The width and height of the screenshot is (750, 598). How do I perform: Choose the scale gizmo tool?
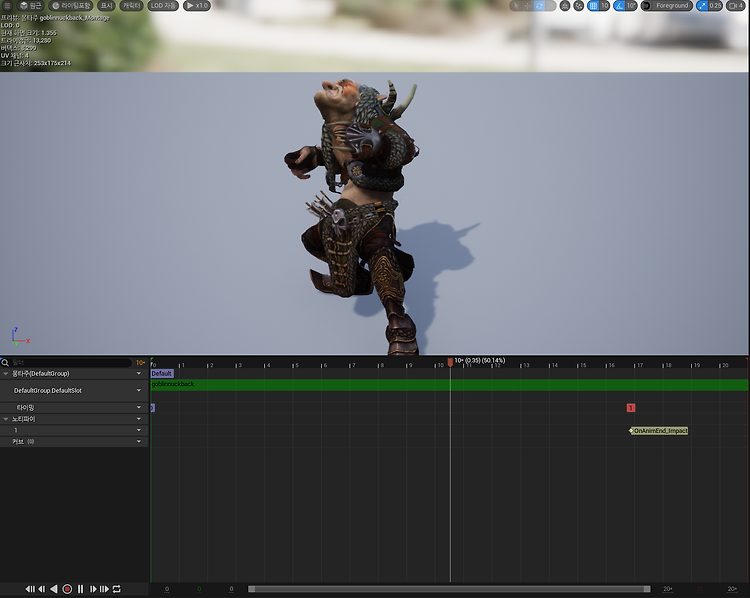tap(551, 6)
